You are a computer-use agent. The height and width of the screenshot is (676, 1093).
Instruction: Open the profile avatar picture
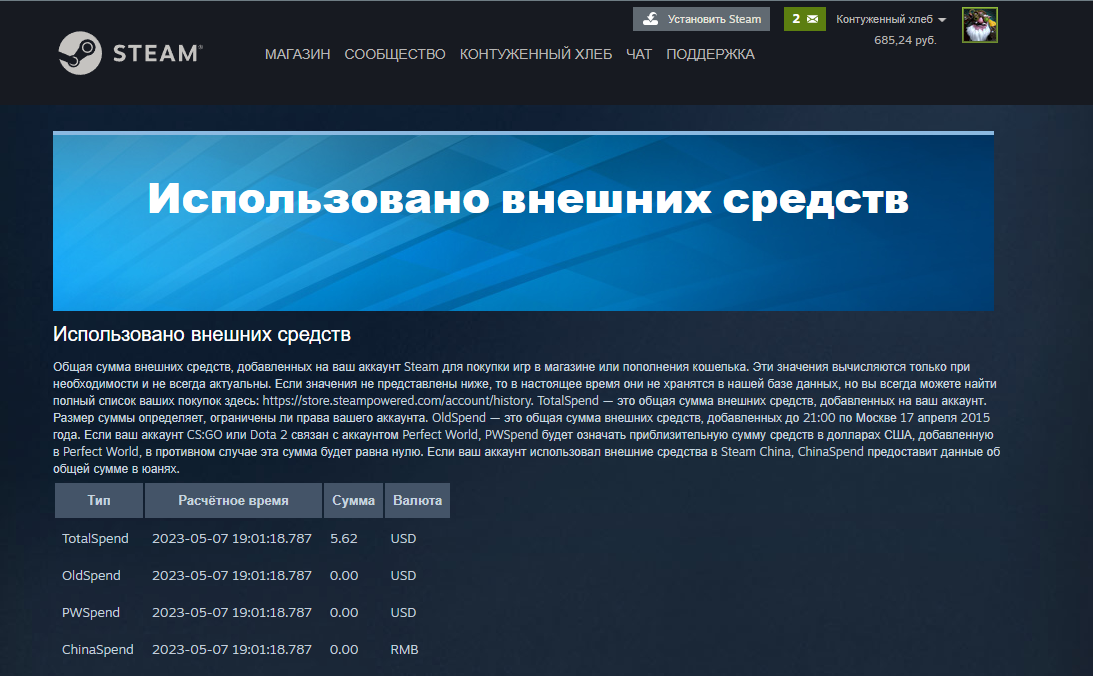979,25
